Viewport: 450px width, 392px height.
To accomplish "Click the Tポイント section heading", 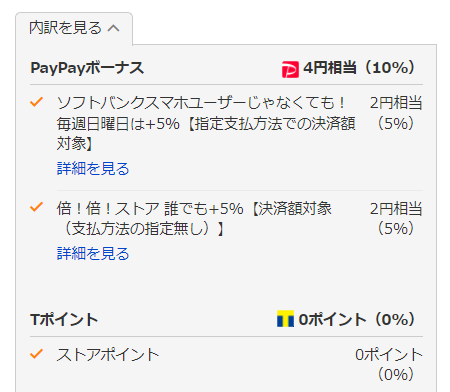I will coord(64,319).
